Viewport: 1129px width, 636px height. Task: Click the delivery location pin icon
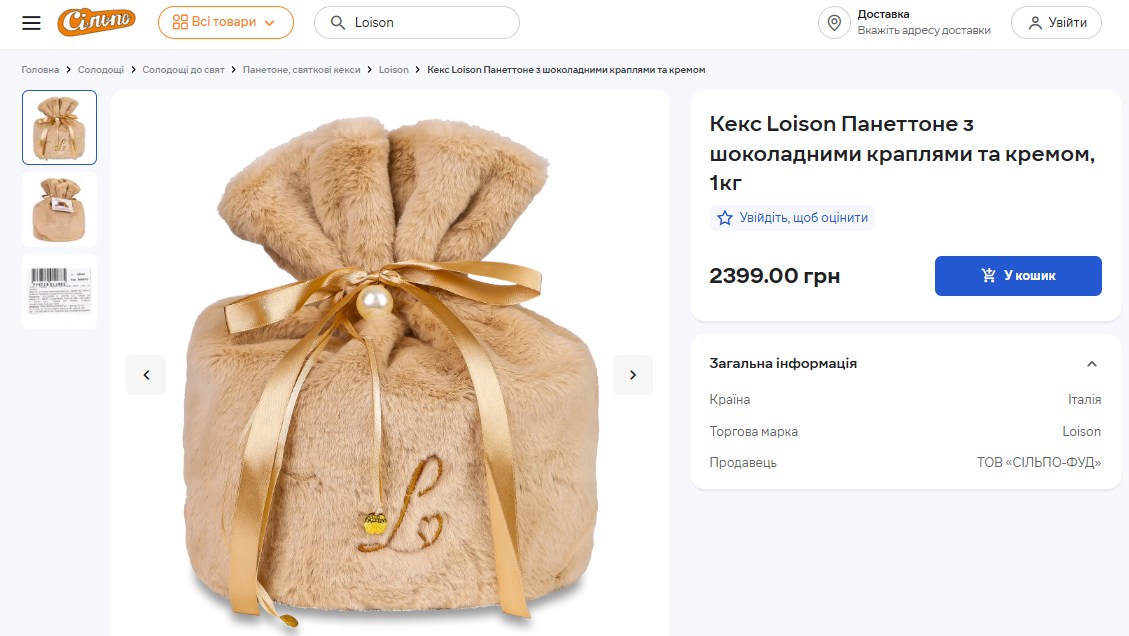(x=834, y=22)
